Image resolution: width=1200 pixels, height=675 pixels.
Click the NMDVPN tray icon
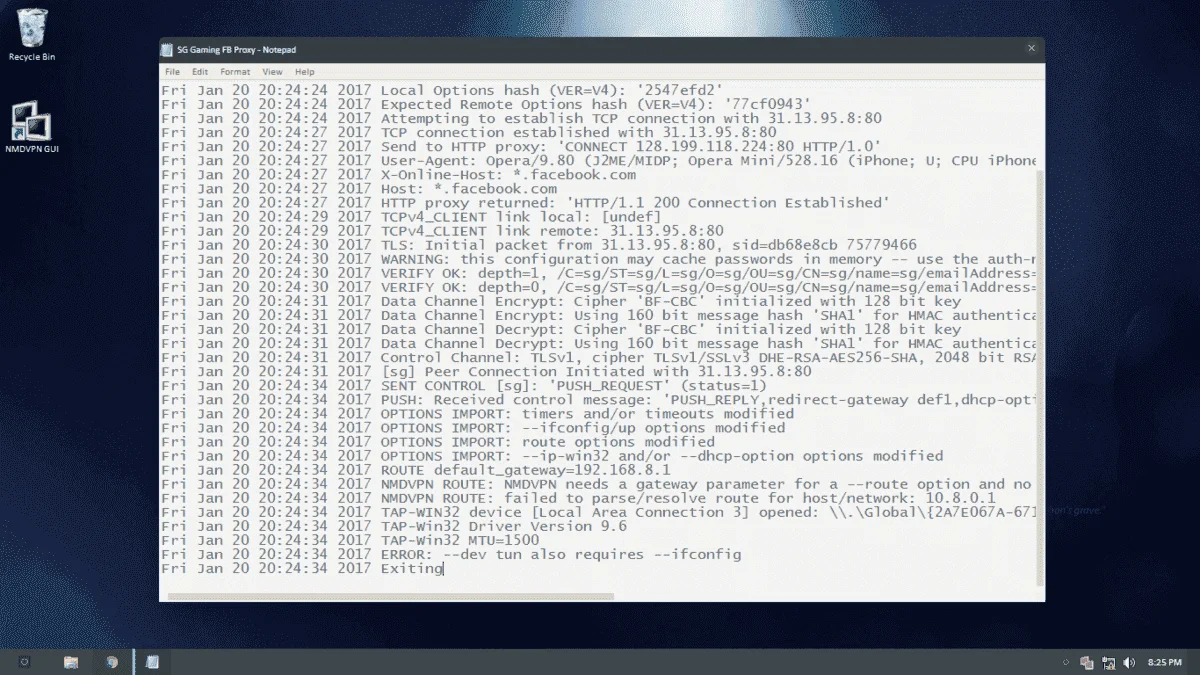[x=1087, y=662]
